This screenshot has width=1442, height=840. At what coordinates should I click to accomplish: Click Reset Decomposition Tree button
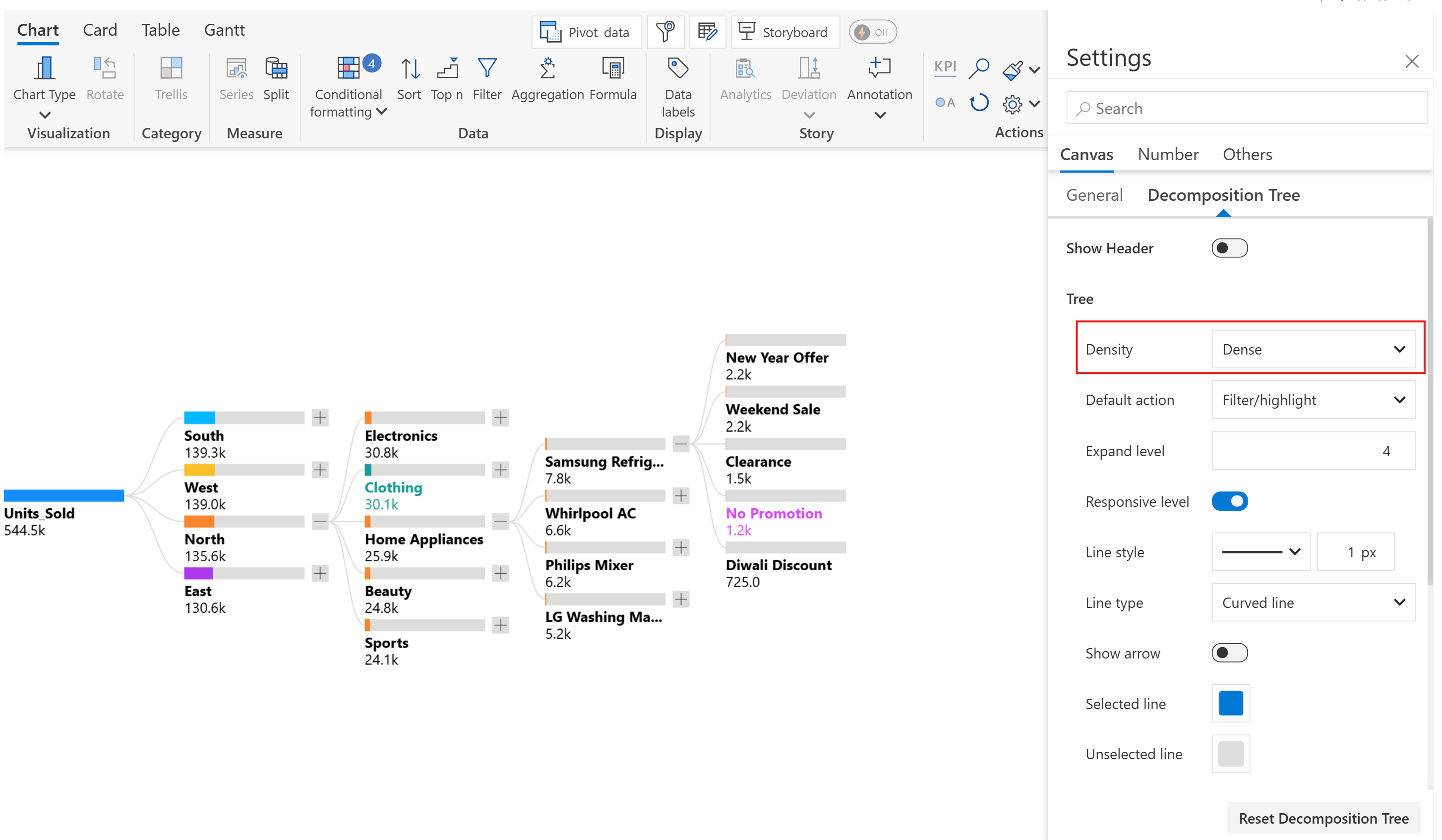(1323, 819)
